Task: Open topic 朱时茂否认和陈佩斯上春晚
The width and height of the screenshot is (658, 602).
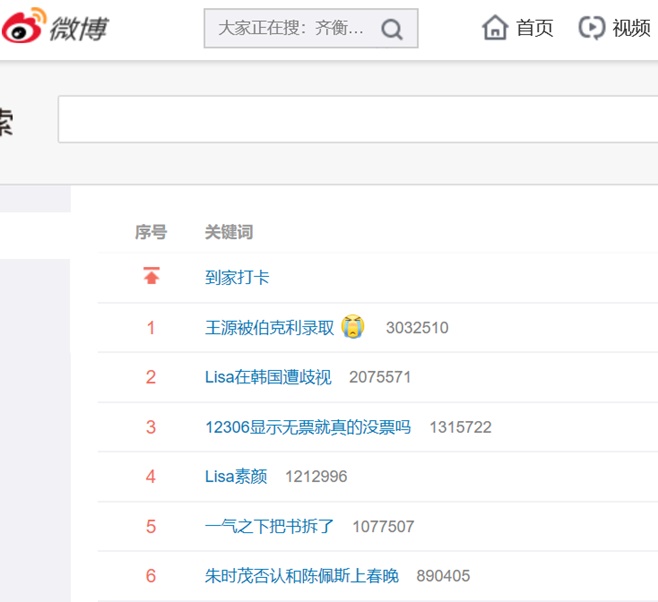Action: (301, 576)
